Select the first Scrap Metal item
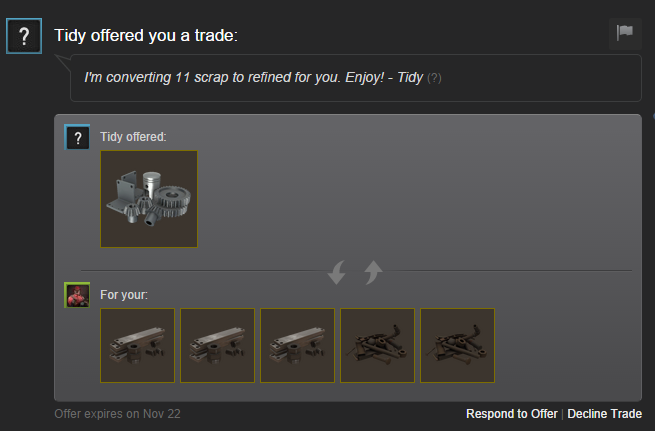The image size is (655, 431). click(377, 345)
